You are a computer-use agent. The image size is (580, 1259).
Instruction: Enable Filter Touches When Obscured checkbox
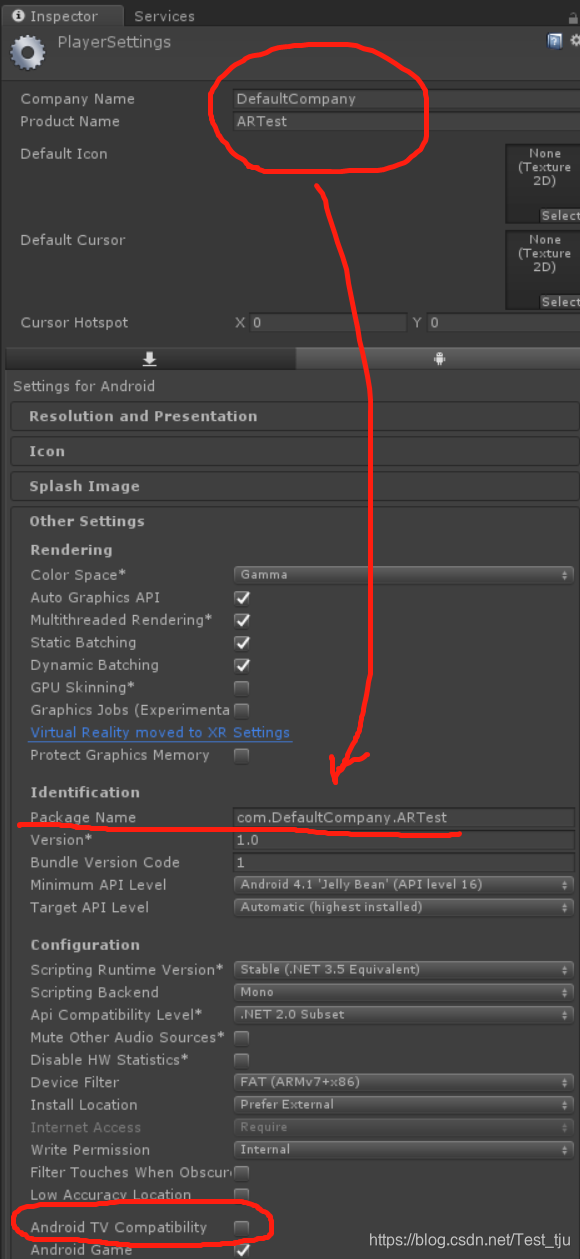click(241, 1172)
